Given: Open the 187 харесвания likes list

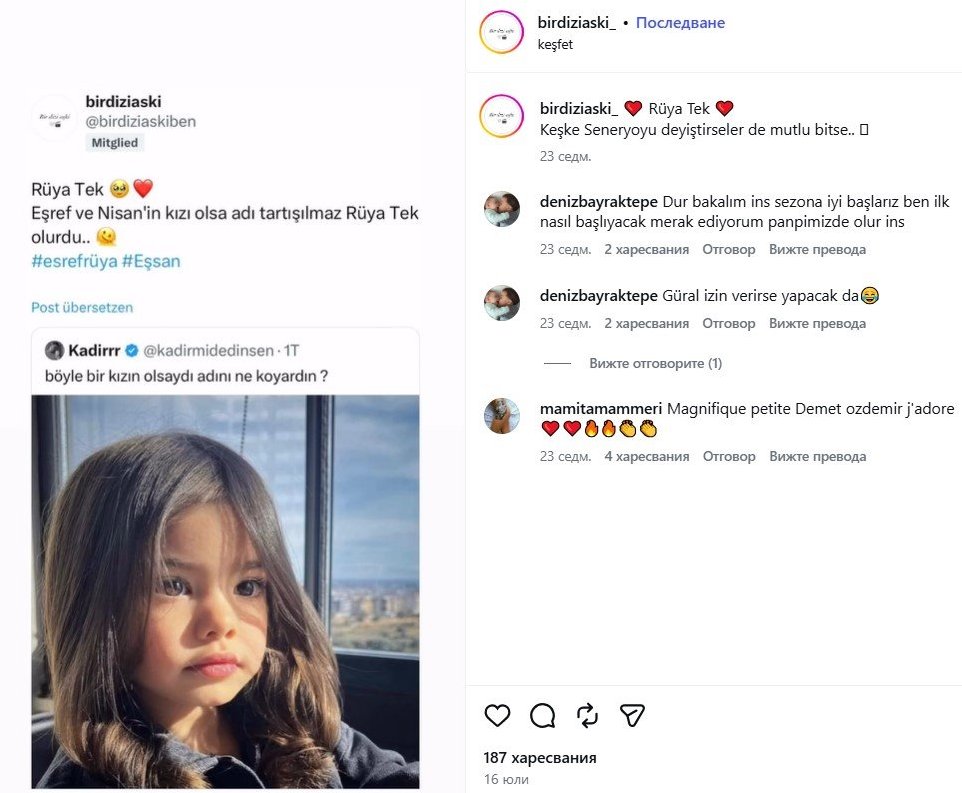Looking at the screenshot, I should point(540,758).
